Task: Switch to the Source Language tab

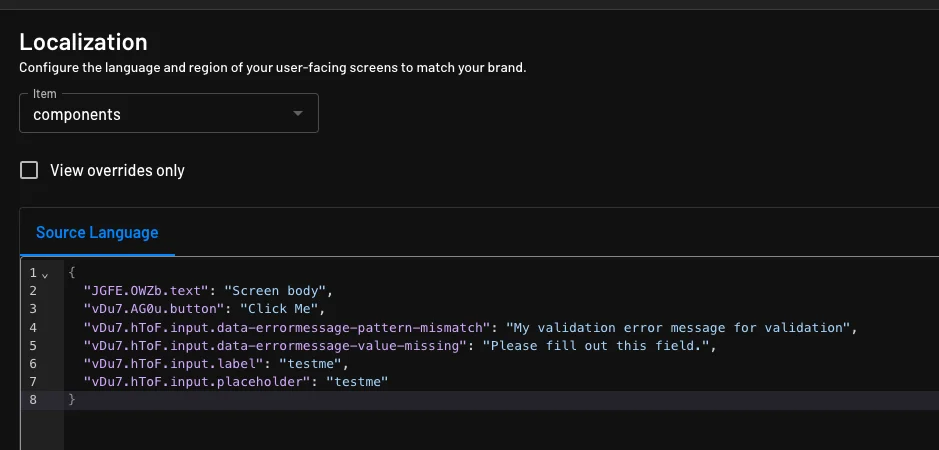Action: [97, 232]
